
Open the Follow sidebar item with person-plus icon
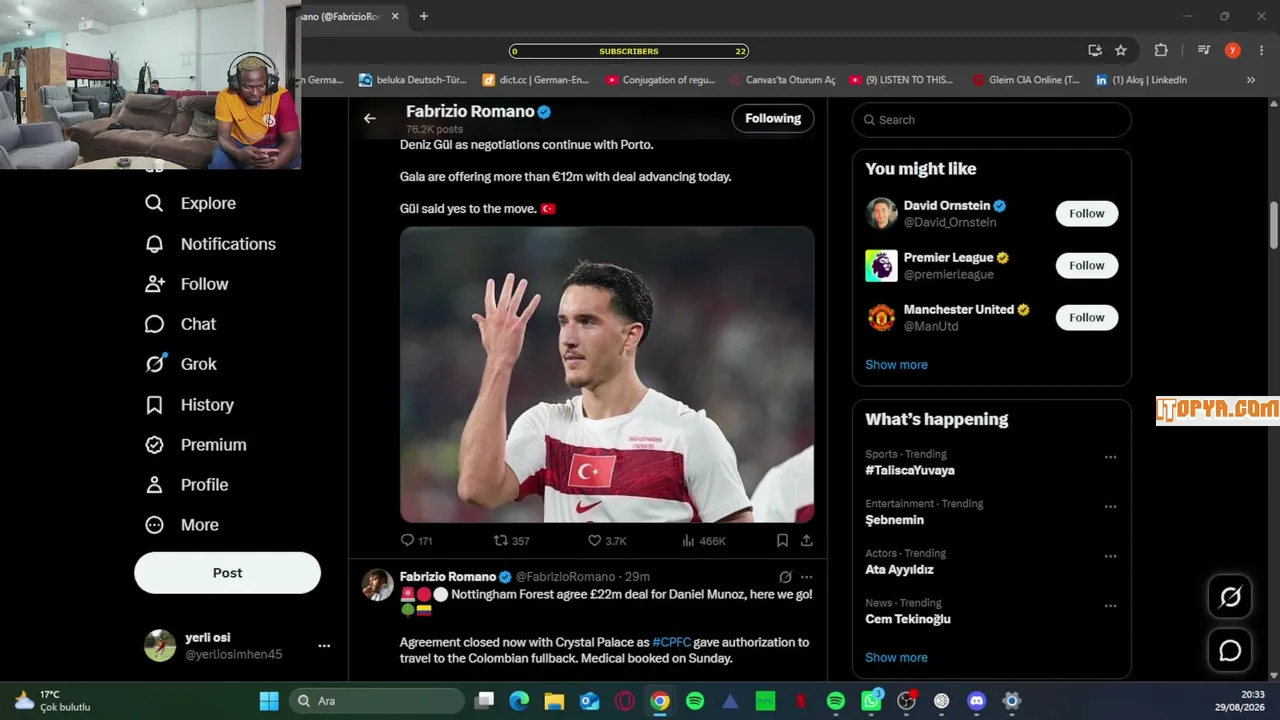click(x=187, y=284)
